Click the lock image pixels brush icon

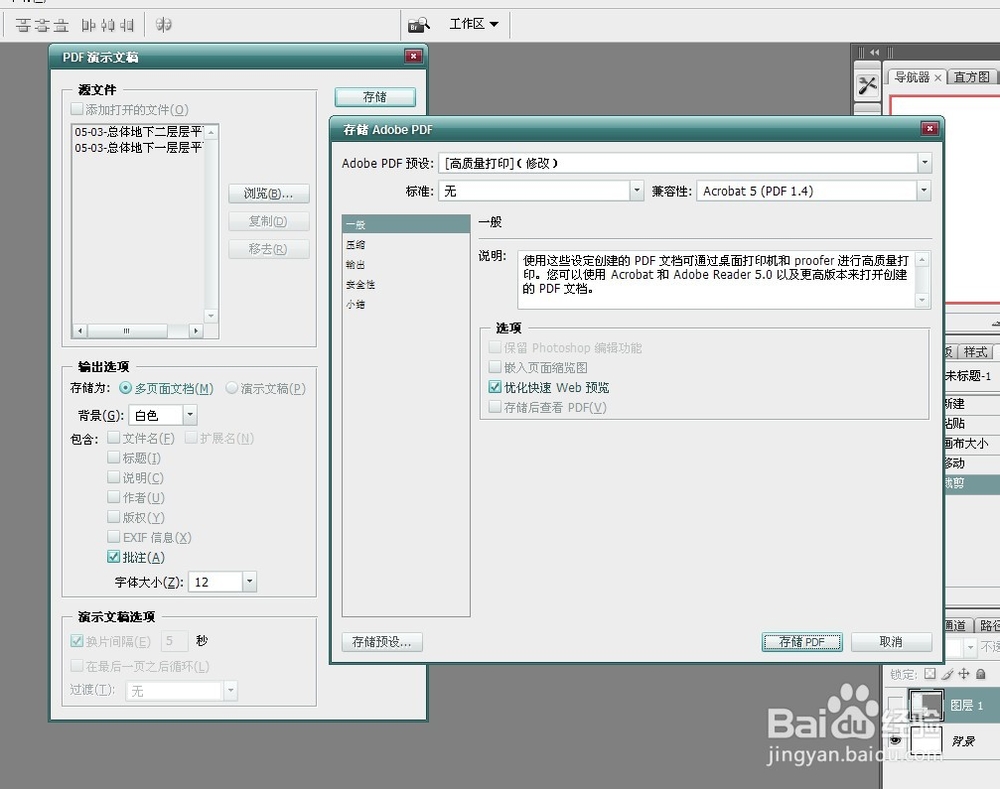[x=948, y=674]
